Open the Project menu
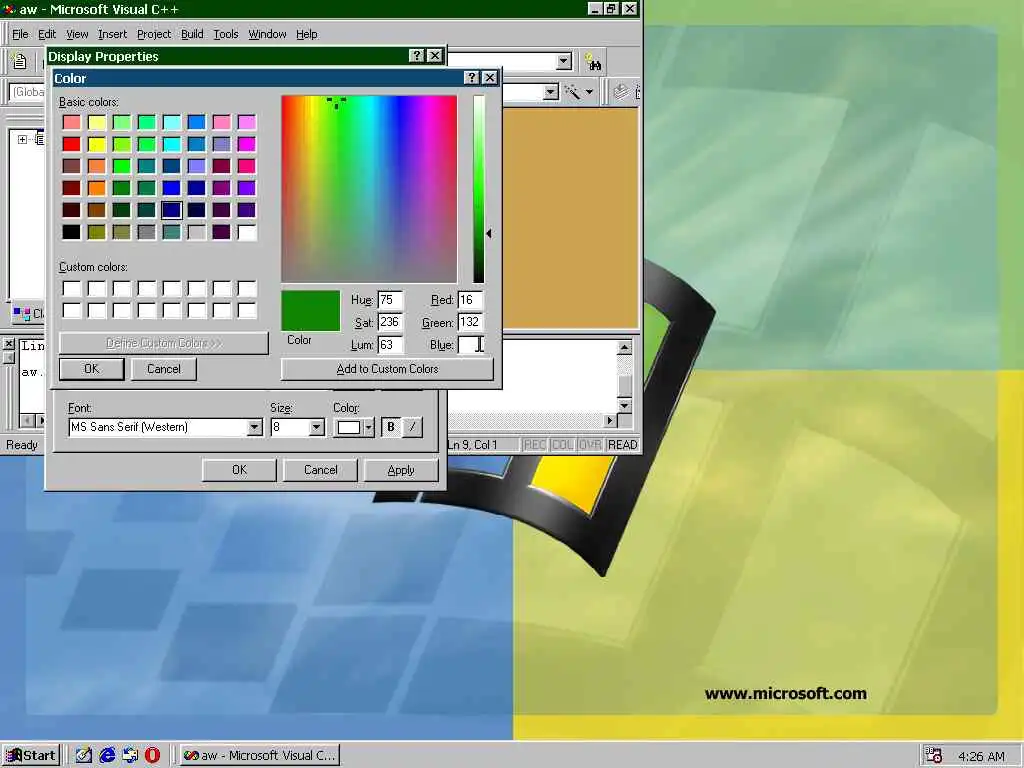This screenshot has height=768, width=1024. coord(153,34)
